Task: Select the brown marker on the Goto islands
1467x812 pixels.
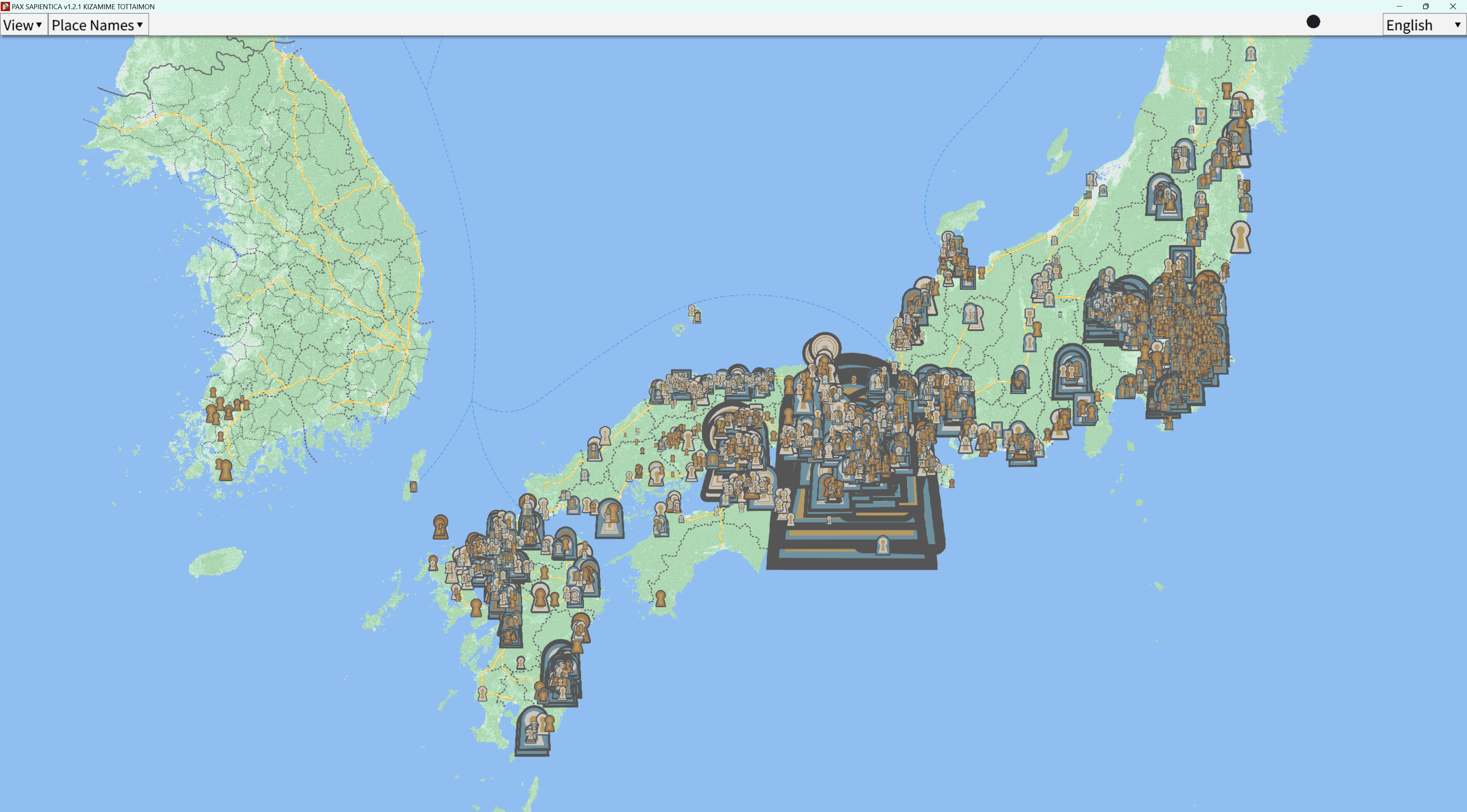Action: coord(433,563)
